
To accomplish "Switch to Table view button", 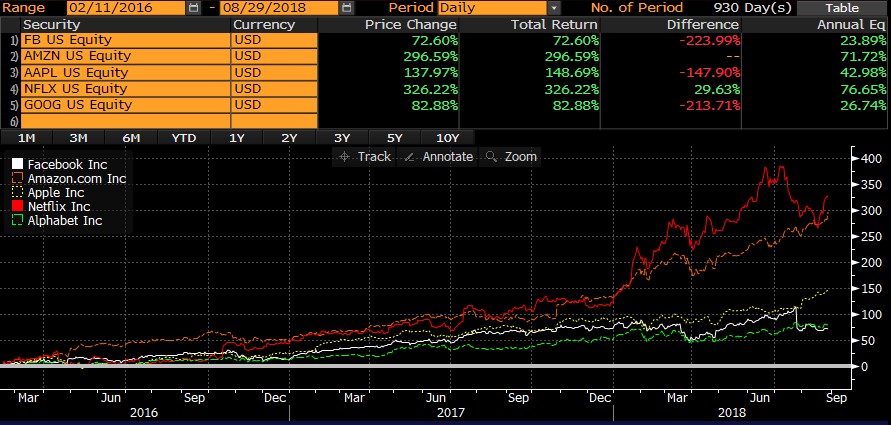I will [843, 8].
